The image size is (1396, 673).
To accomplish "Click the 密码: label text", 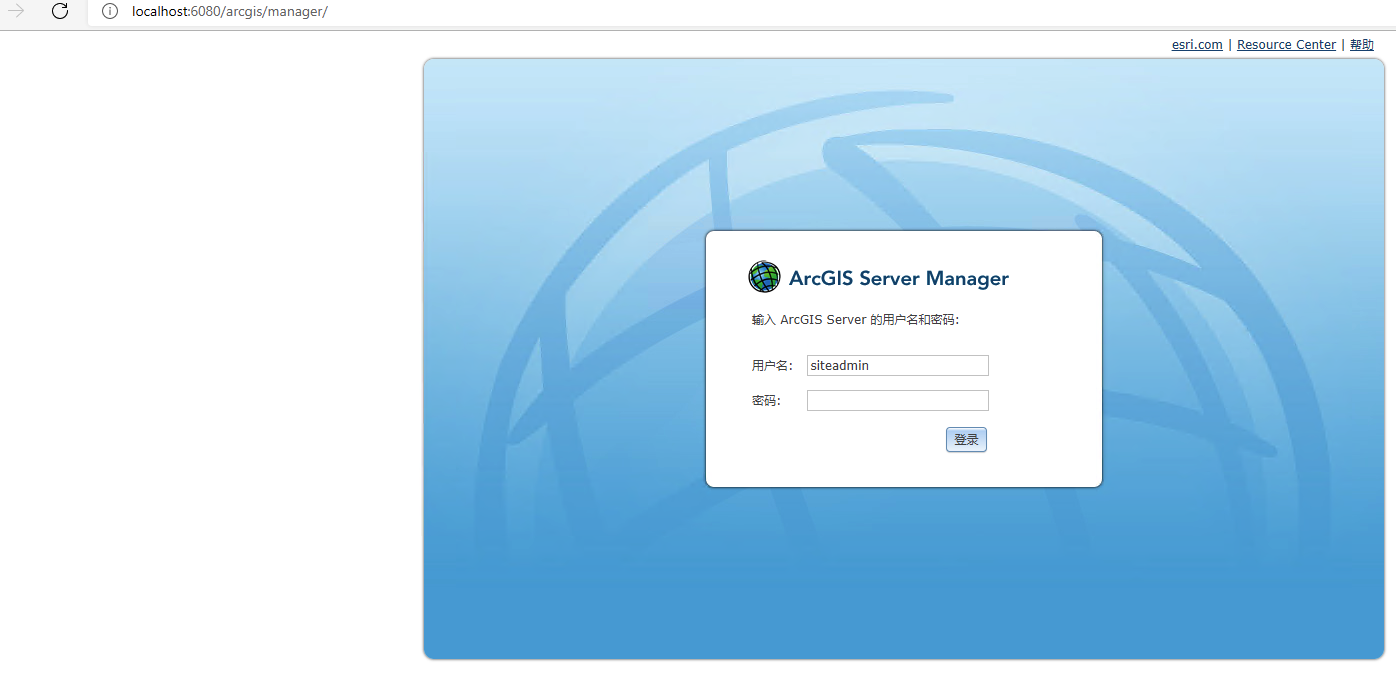I will (766, 401).
